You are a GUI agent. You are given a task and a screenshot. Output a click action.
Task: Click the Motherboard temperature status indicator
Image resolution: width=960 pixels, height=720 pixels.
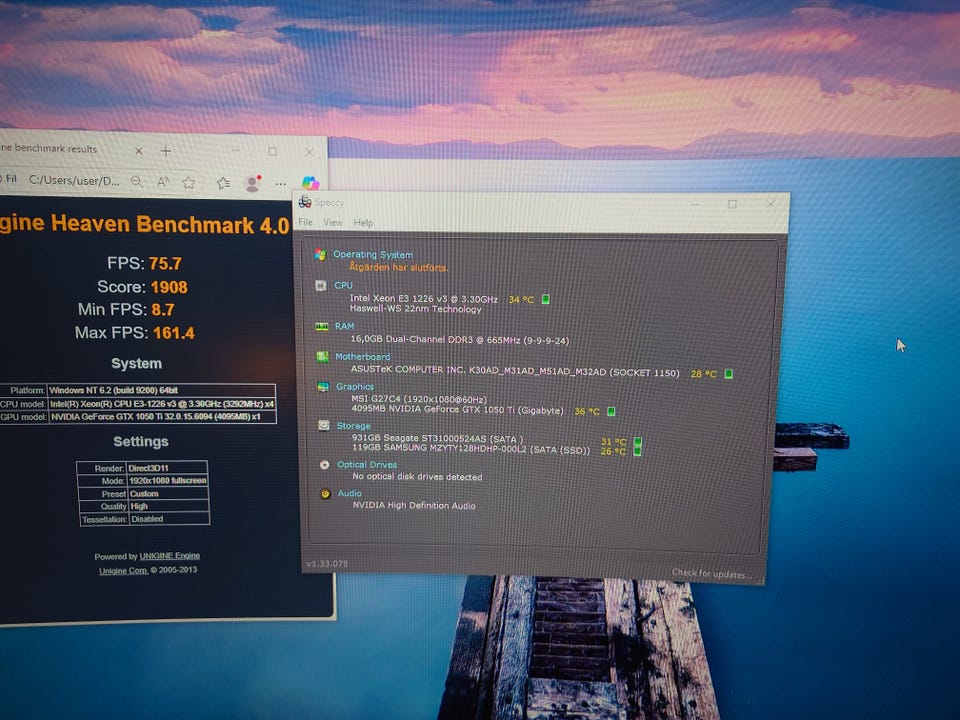click(x=729, y=373)
